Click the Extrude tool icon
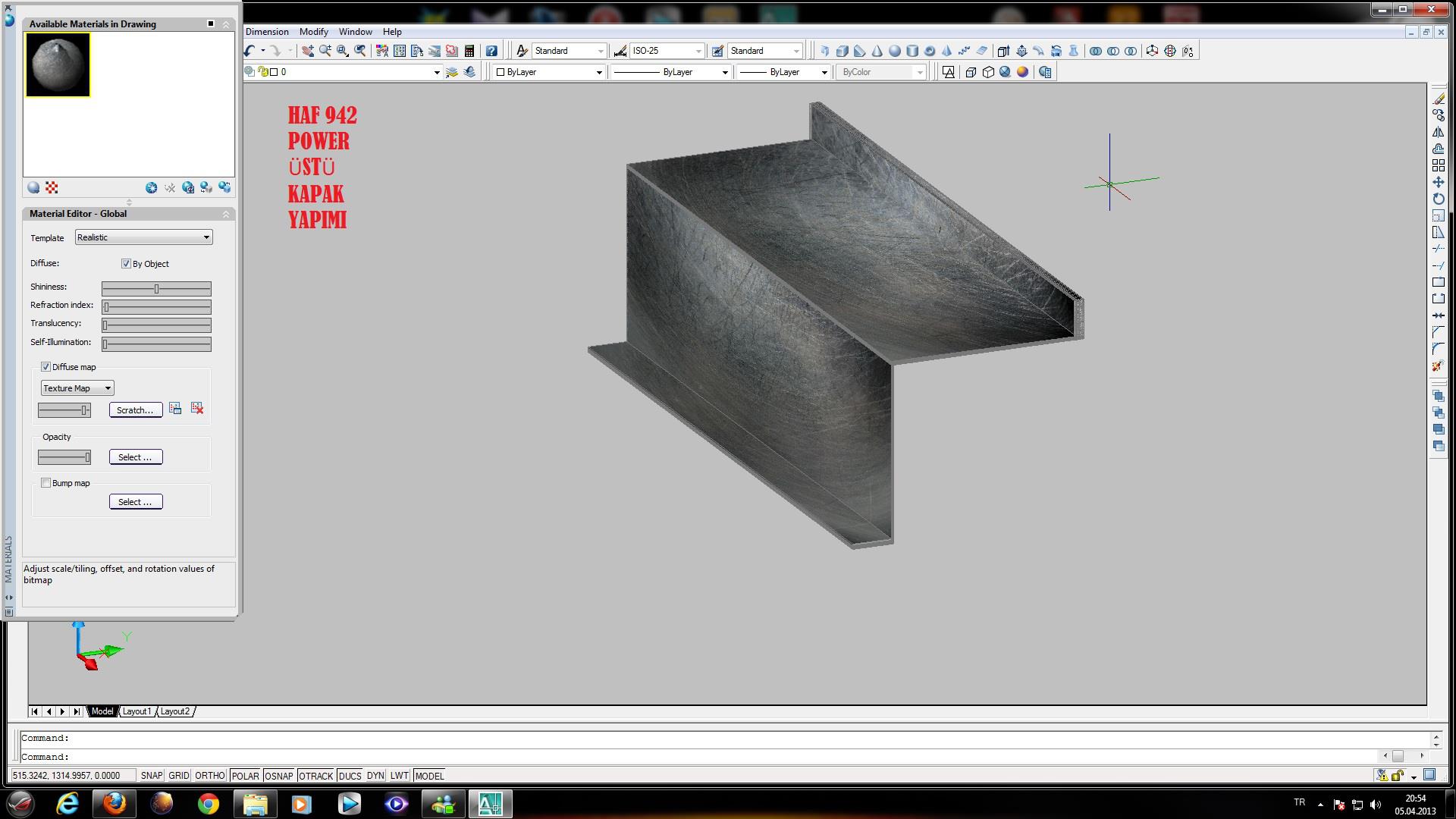The image size is (1456, 819). [x=1003, y=51]
